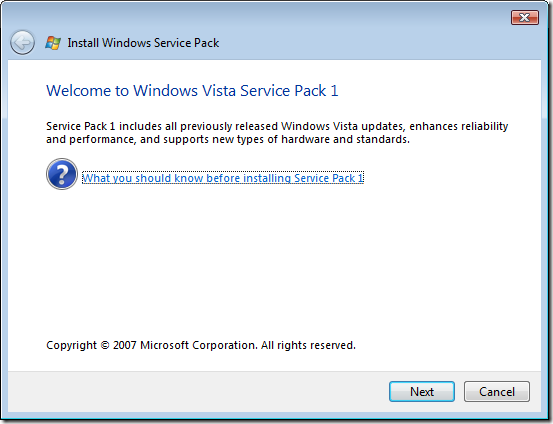The image size is (553, 424).
Task: Click 'All rights reserved.' in the footer notice
Action: (x=308, y=345)
